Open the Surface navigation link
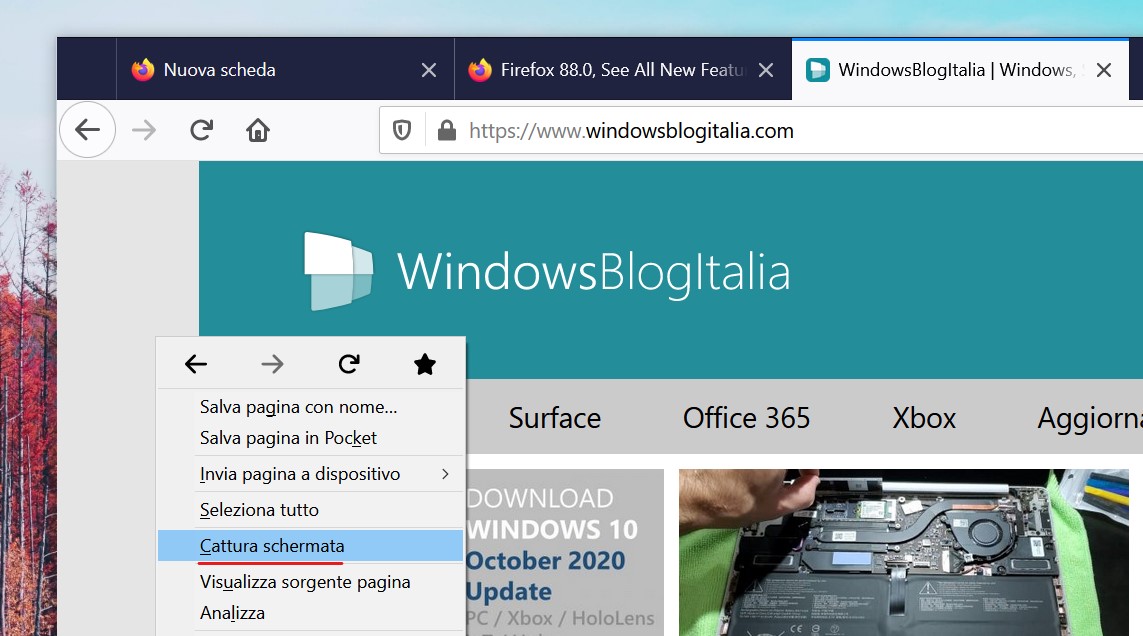The image size is (1143, 636). coord(555,418)
